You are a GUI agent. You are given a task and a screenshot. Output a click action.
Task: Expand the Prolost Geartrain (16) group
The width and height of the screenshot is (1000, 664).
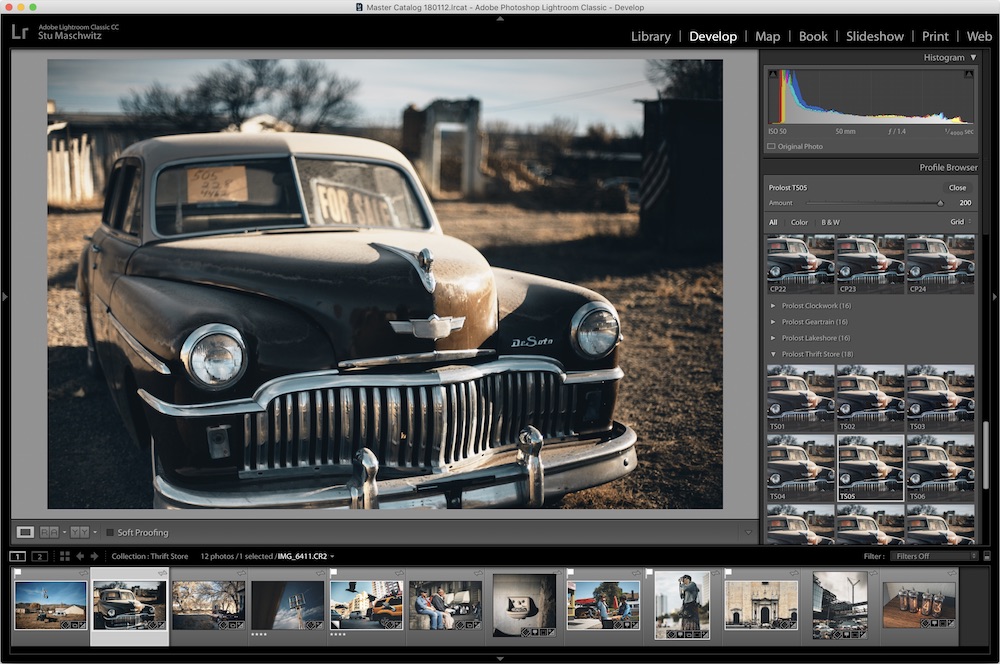tap(773, 321)
